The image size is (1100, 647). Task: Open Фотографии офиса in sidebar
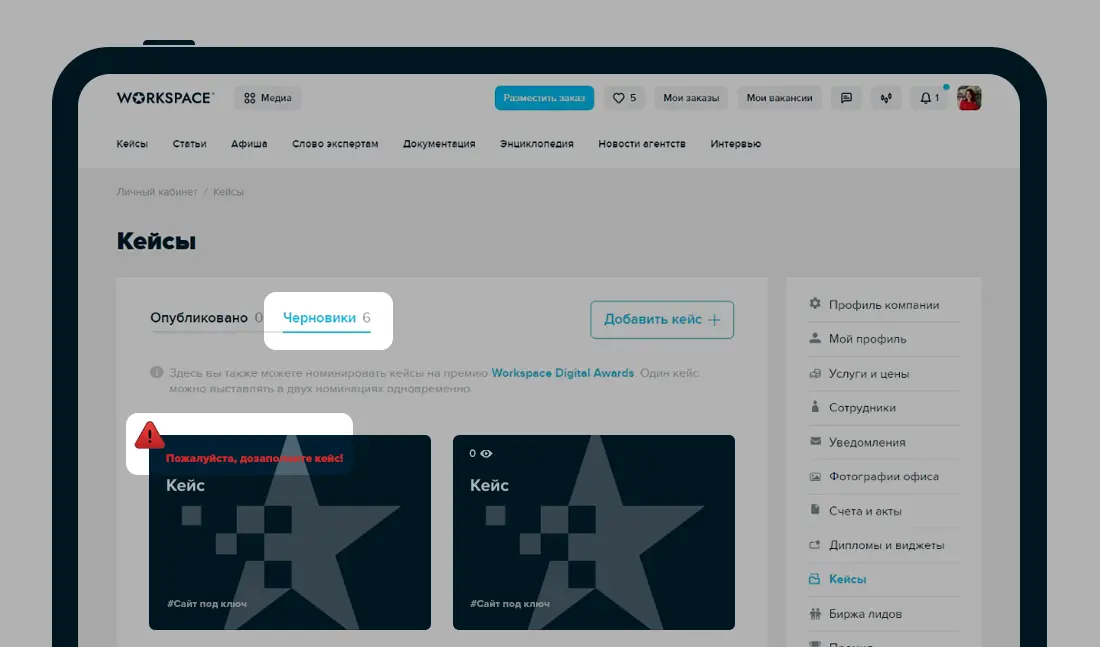pos(884,476)
